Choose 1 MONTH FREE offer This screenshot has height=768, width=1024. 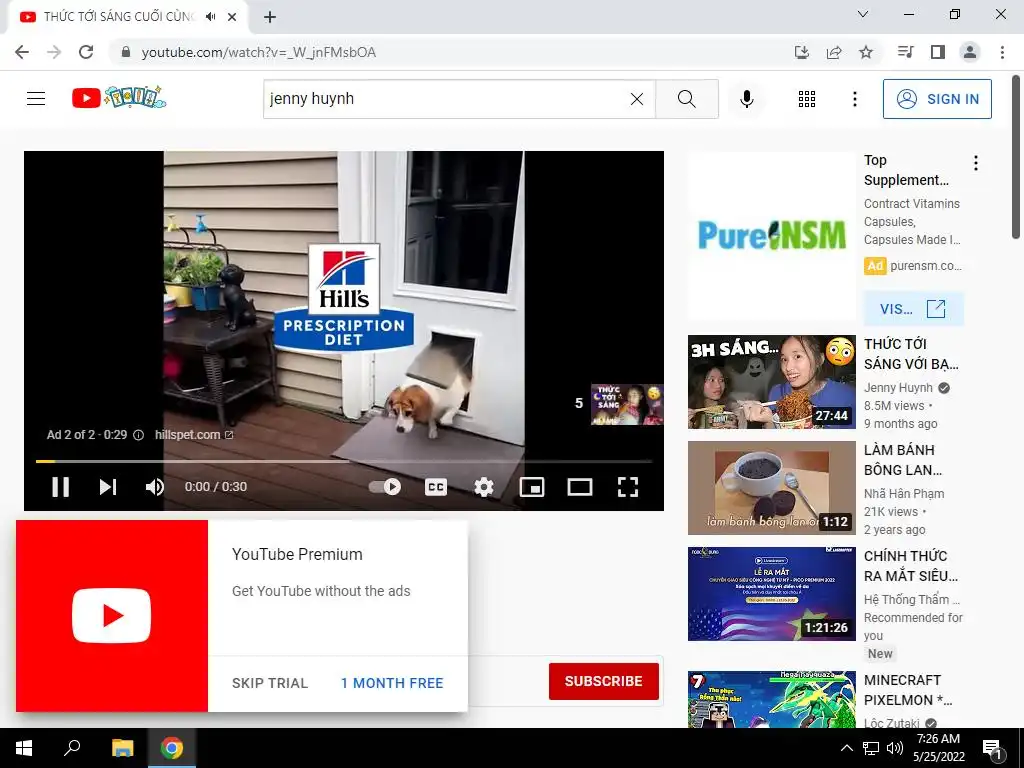tap(392, 683)
